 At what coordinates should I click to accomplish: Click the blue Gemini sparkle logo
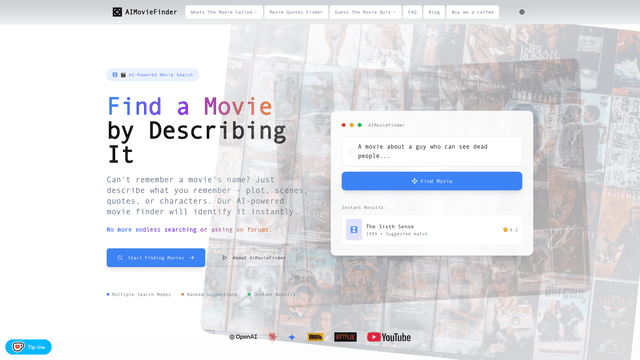click(x=291, y=337)
